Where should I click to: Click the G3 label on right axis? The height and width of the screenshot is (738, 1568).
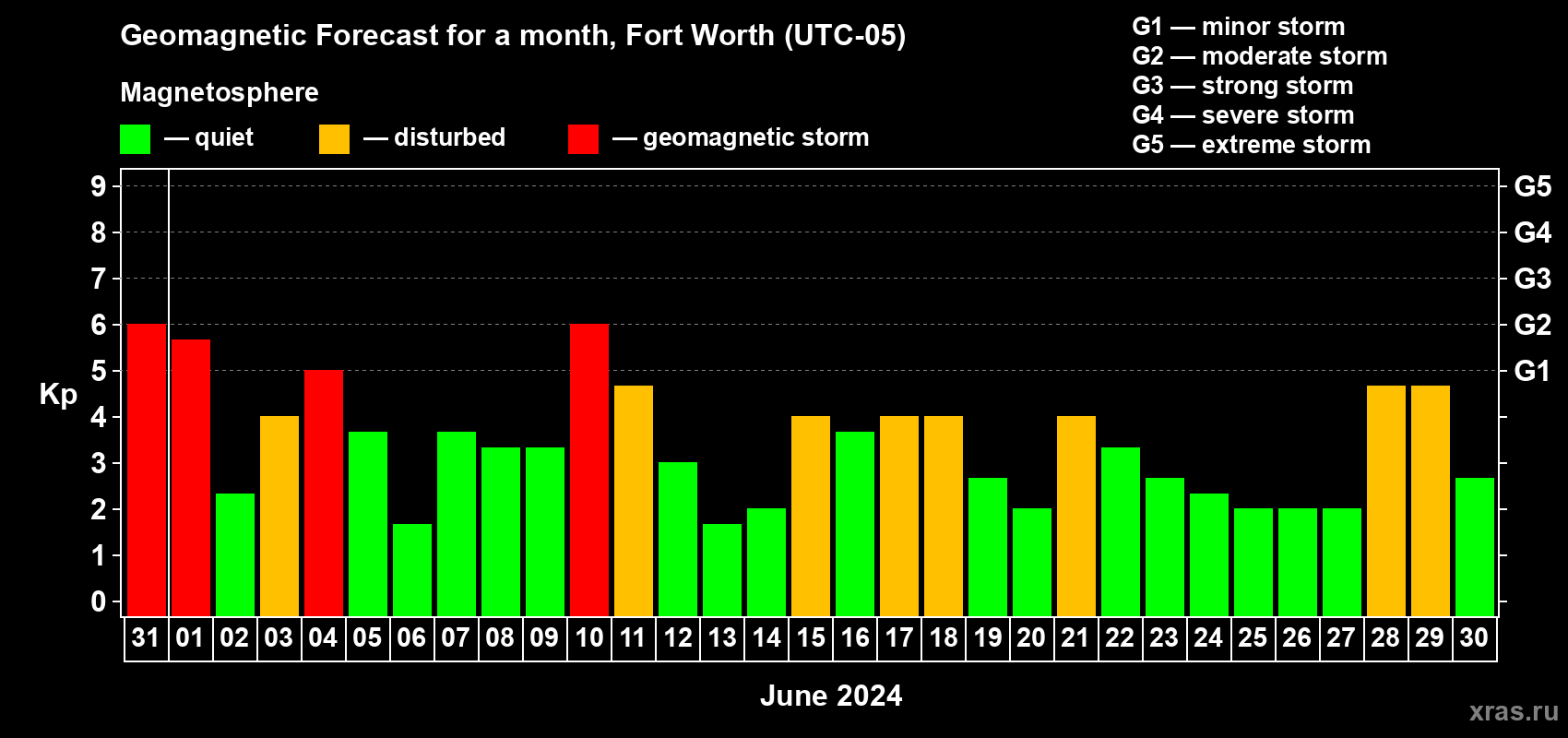click(1533, 279)
